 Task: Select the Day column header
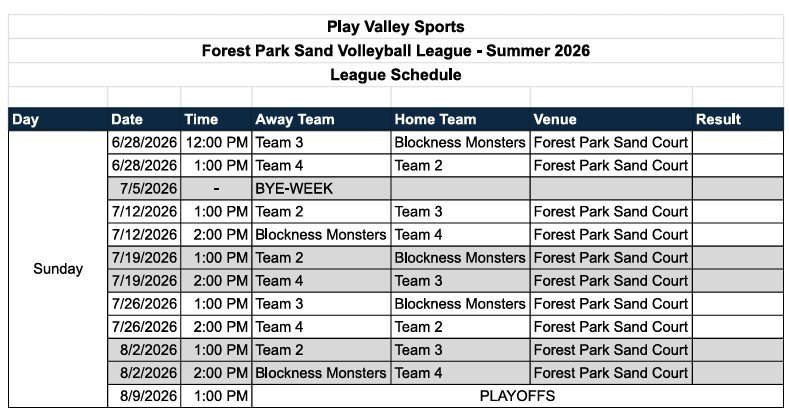(x=58, y=119)
